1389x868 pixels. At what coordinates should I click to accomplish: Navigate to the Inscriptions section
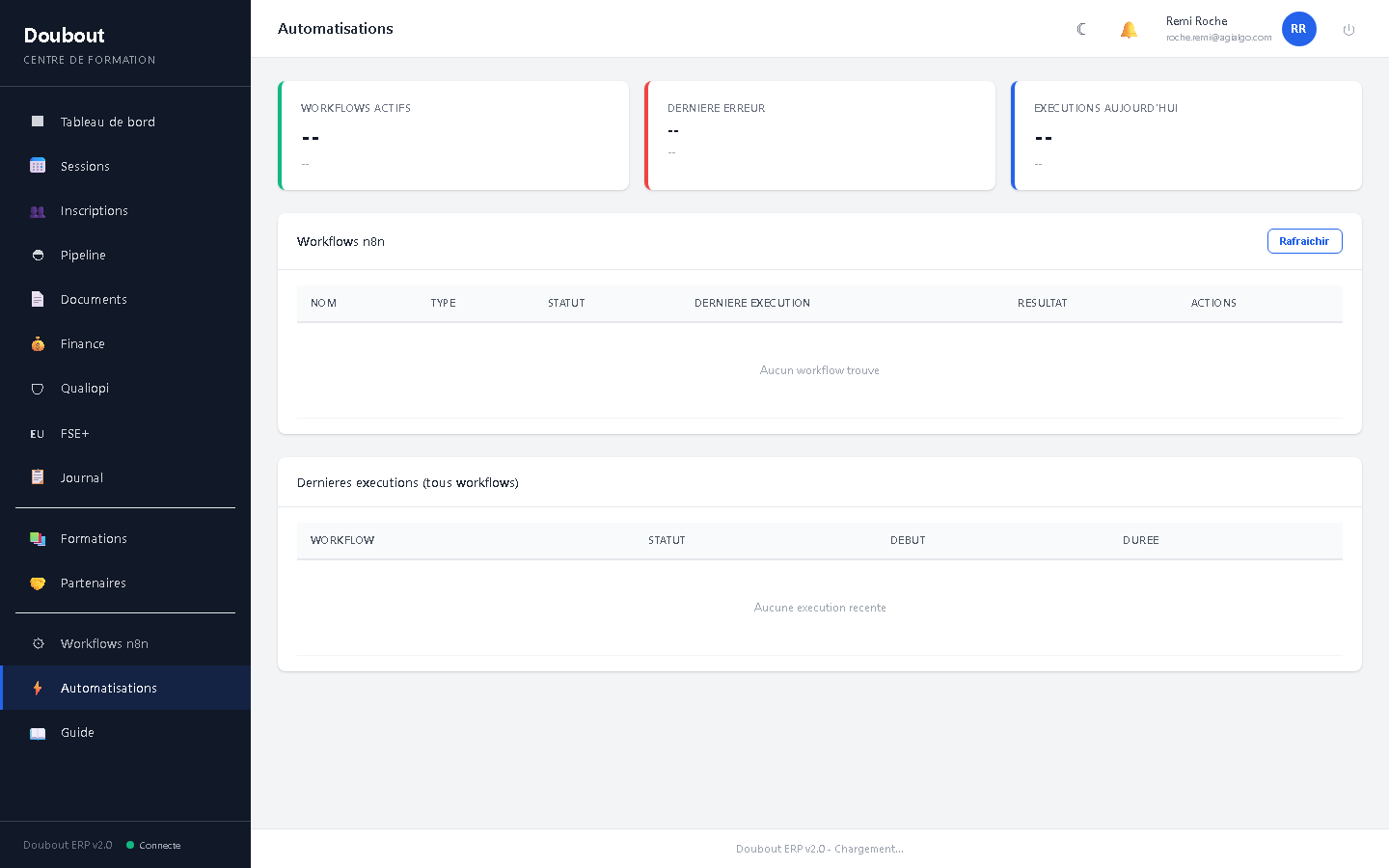click(94, 210)
